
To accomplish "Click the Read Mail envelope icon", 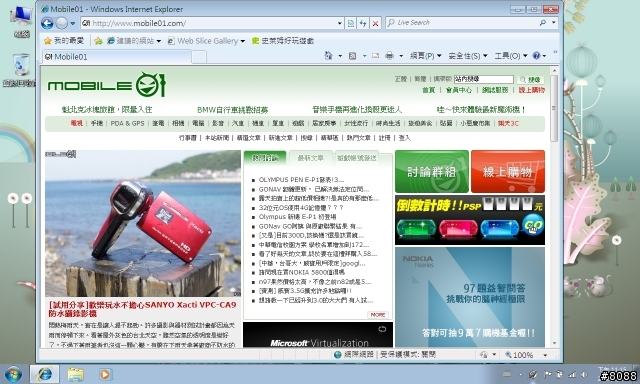I will pos(375,56).
